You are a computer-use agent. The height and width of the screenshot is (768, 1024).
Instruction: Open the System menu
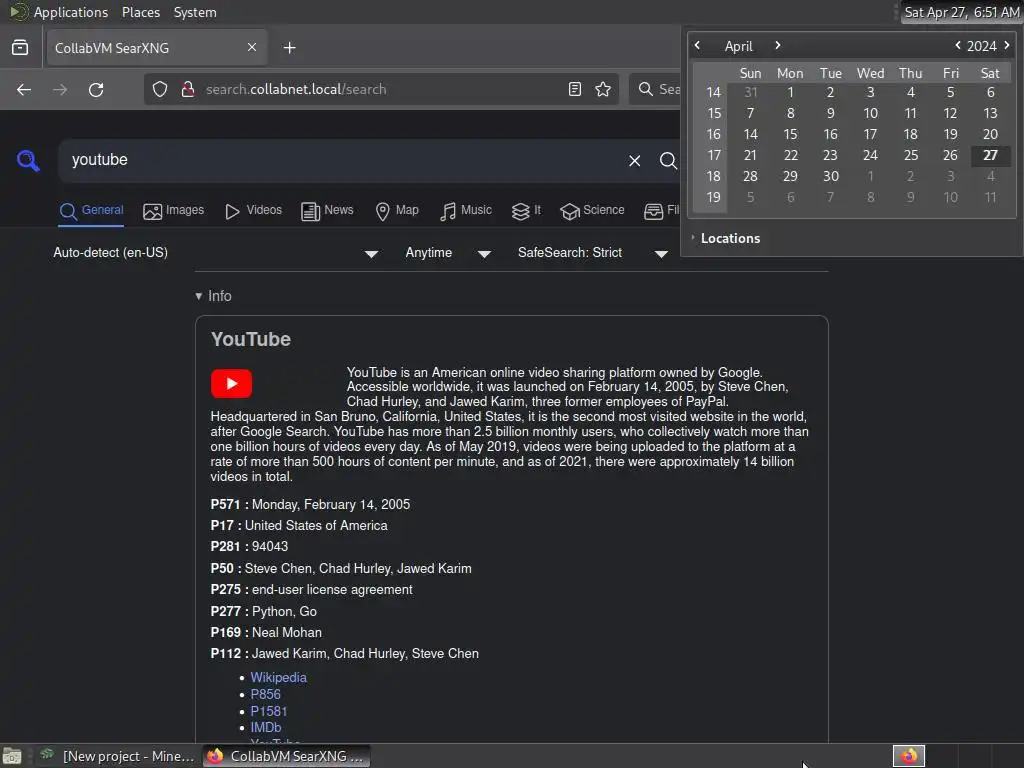195,12
